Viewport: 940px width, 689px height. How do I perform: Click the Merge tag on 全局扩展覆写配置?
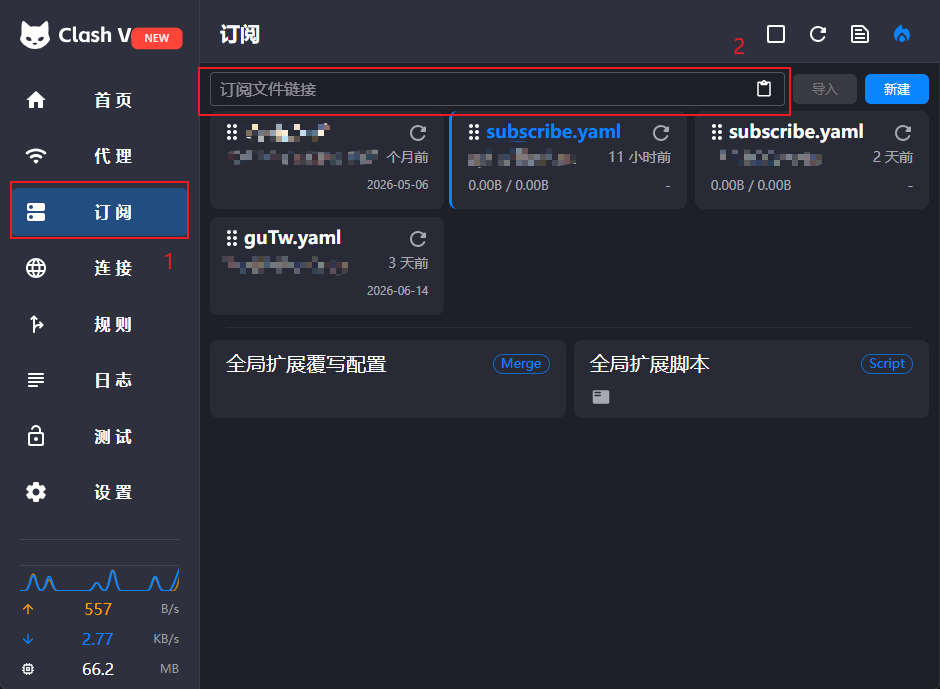click(x=521, y=363)
